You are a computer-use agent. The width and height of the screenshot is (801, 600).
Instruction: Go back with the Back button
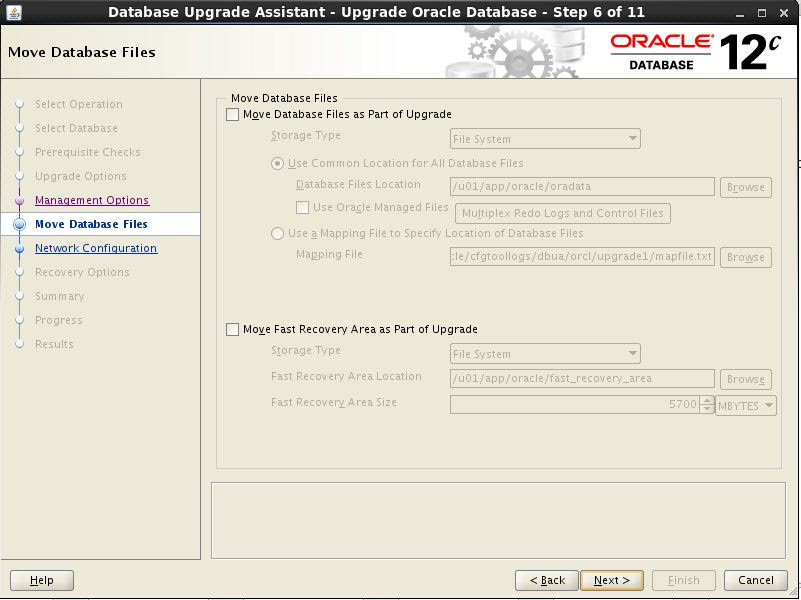547,581
